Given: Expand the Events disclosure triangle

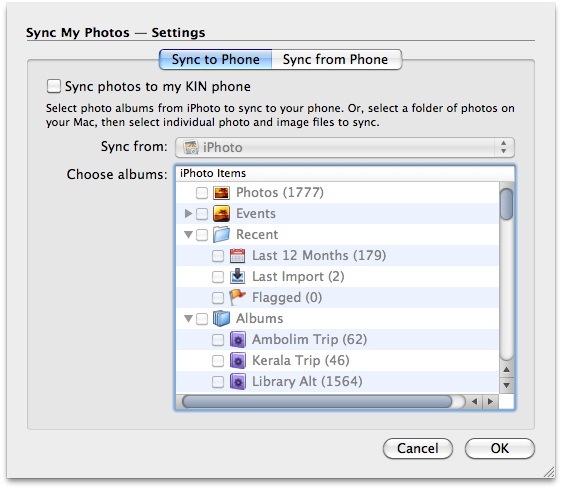Looking at the screenshot, I should point(188,214).
